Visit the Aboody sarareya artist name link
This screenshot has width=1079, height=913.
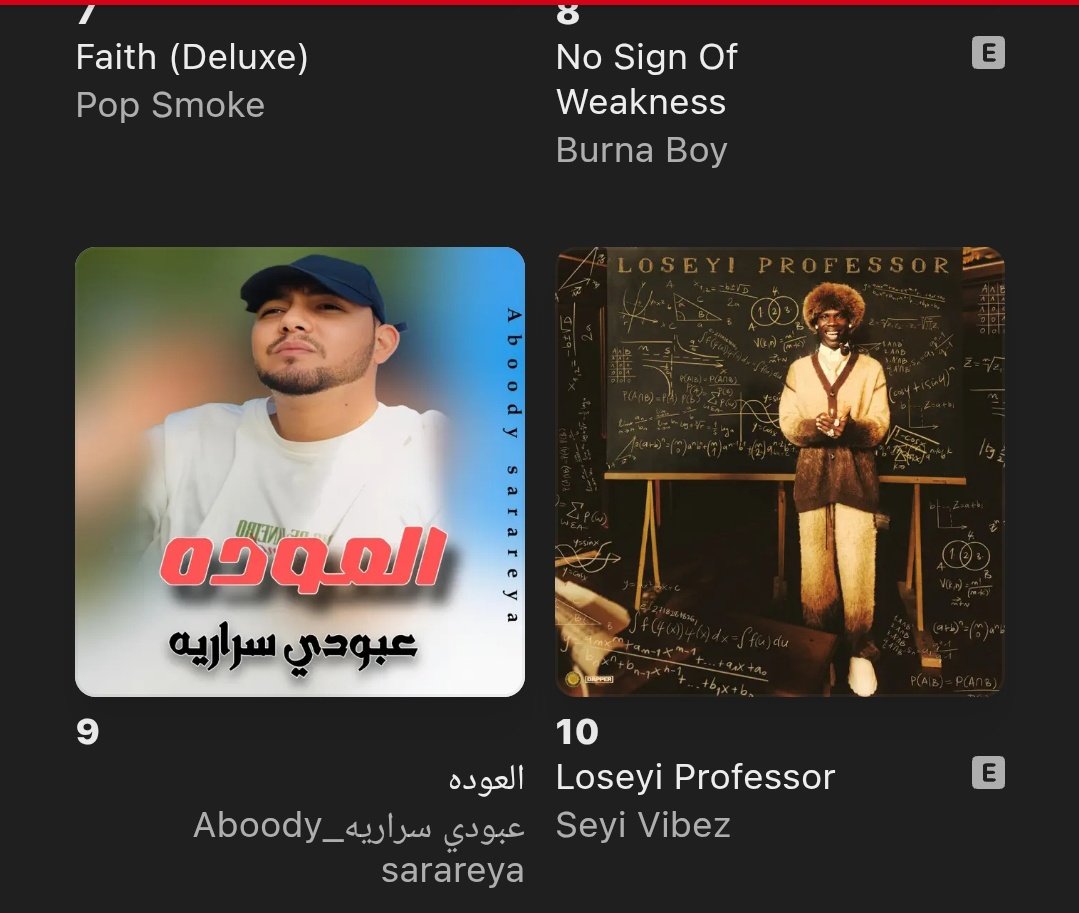point(359,848)
